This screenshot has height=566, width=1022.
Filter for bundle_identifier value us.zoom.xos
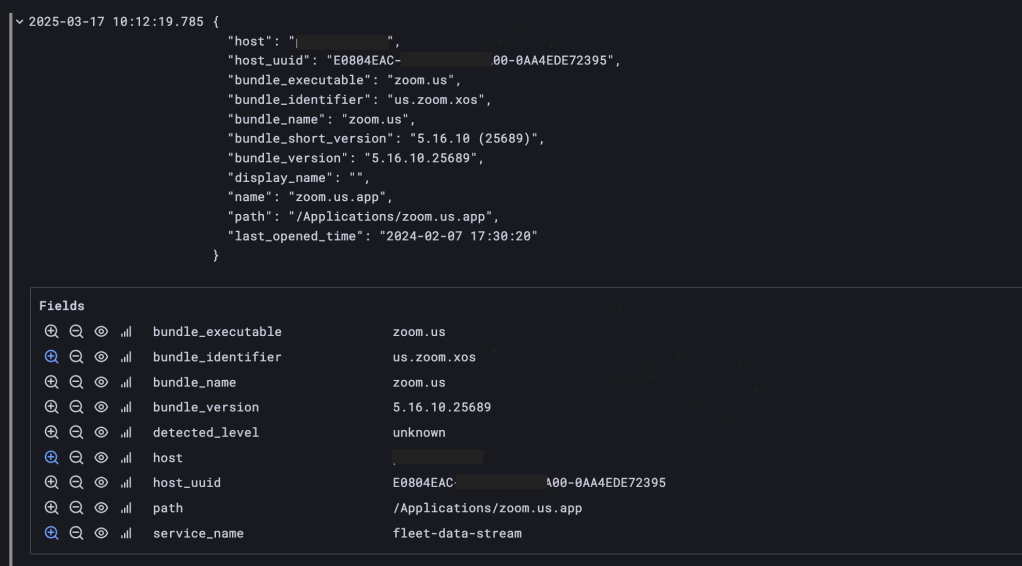coord(51,357)
